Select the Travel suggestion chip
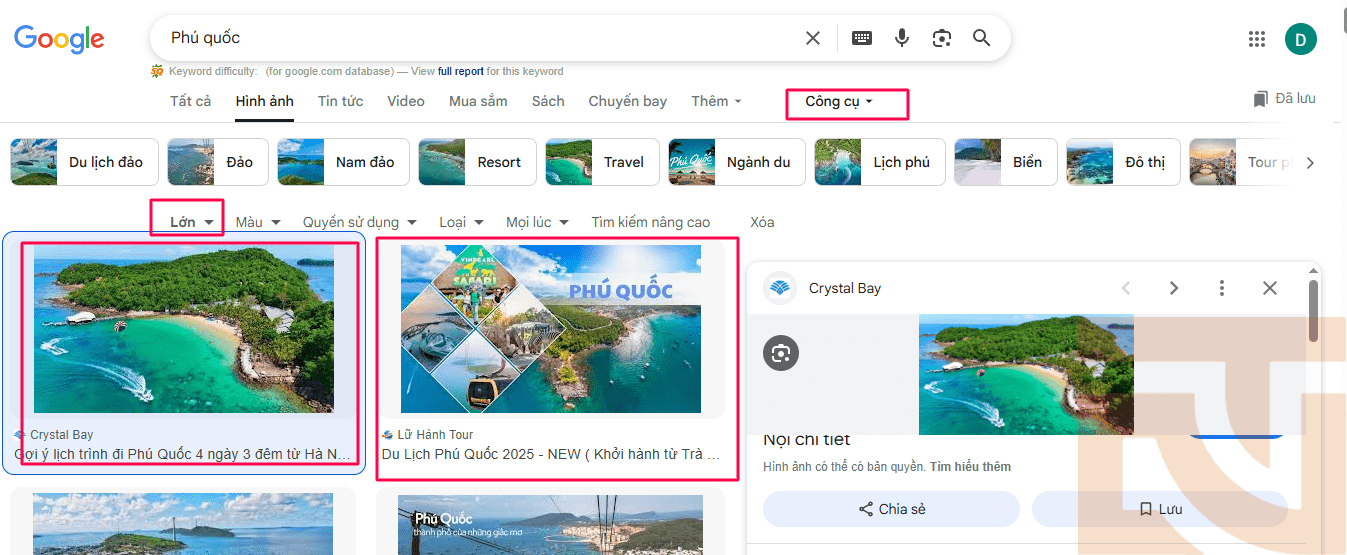The height and width of the screenshot is (555, 1347). [602, 162]
